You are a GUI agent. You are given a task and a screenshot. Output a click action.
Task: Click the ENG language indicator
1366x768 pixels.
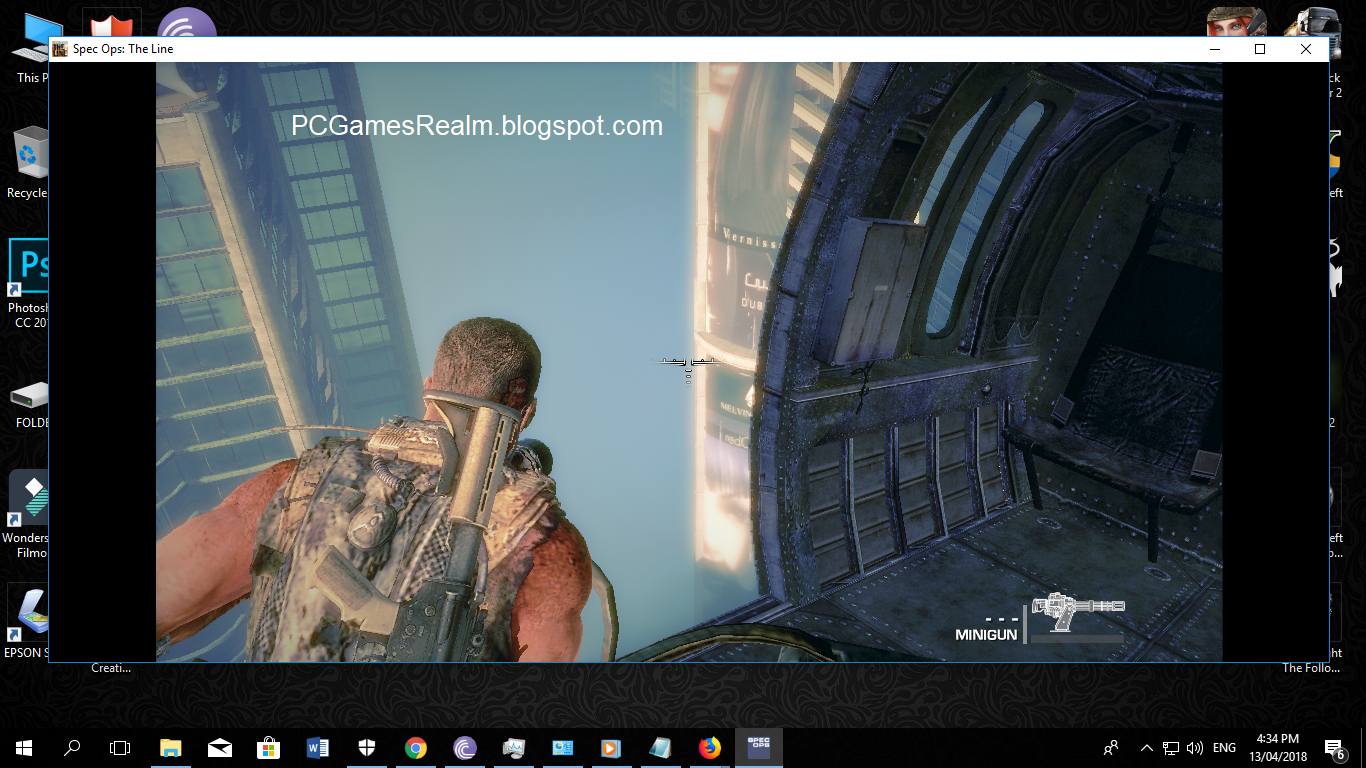pos(1225,748)
